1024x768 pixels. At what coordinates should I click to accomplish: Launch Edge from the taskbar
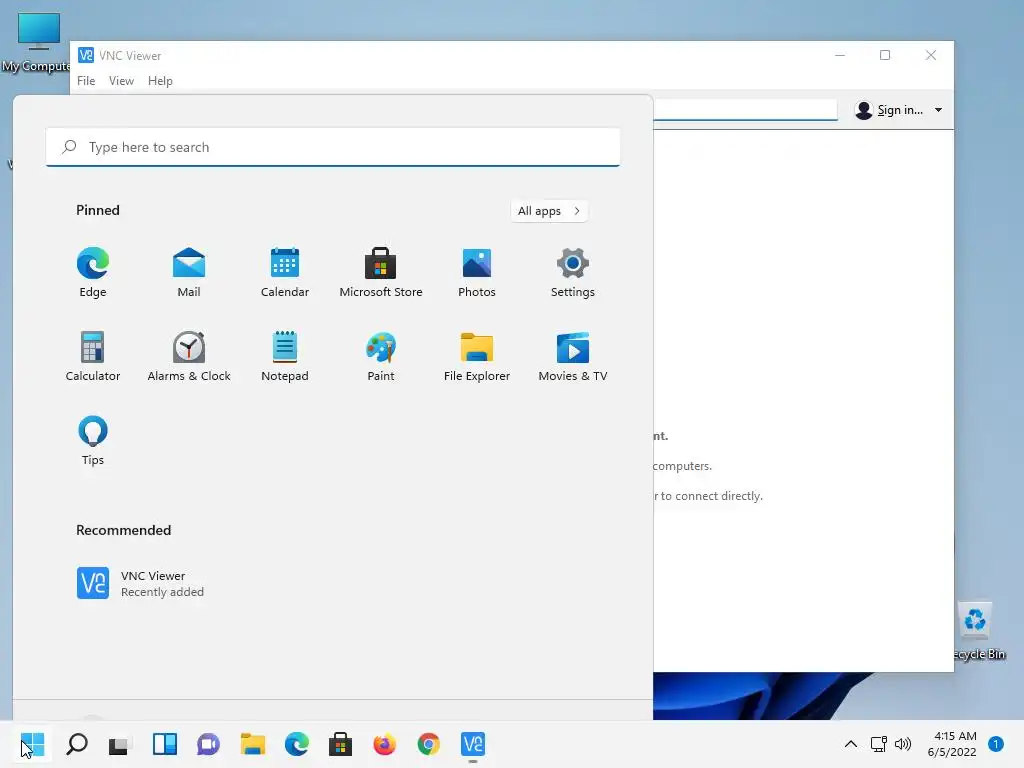click(296, 744)
